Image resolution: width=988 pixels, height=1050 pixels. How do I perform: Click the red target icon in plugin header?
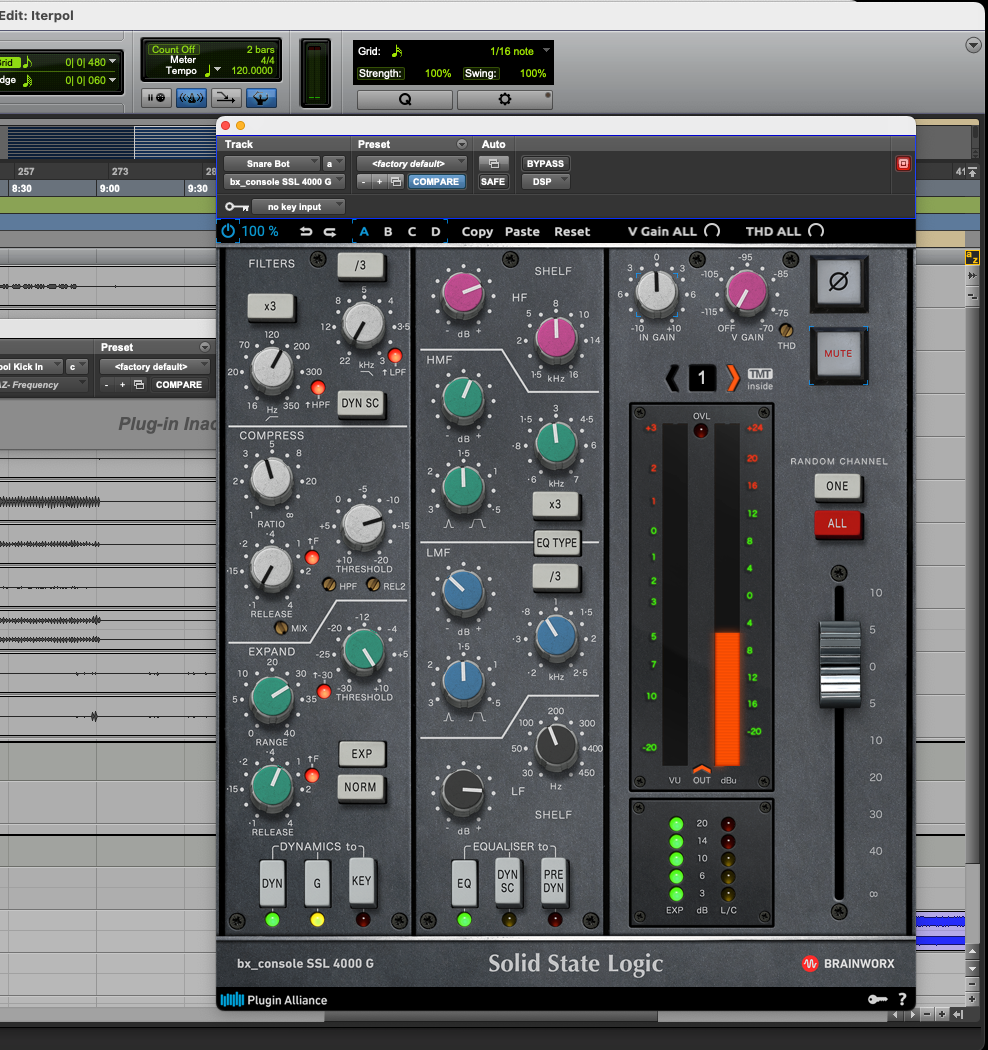click(903, 163)
